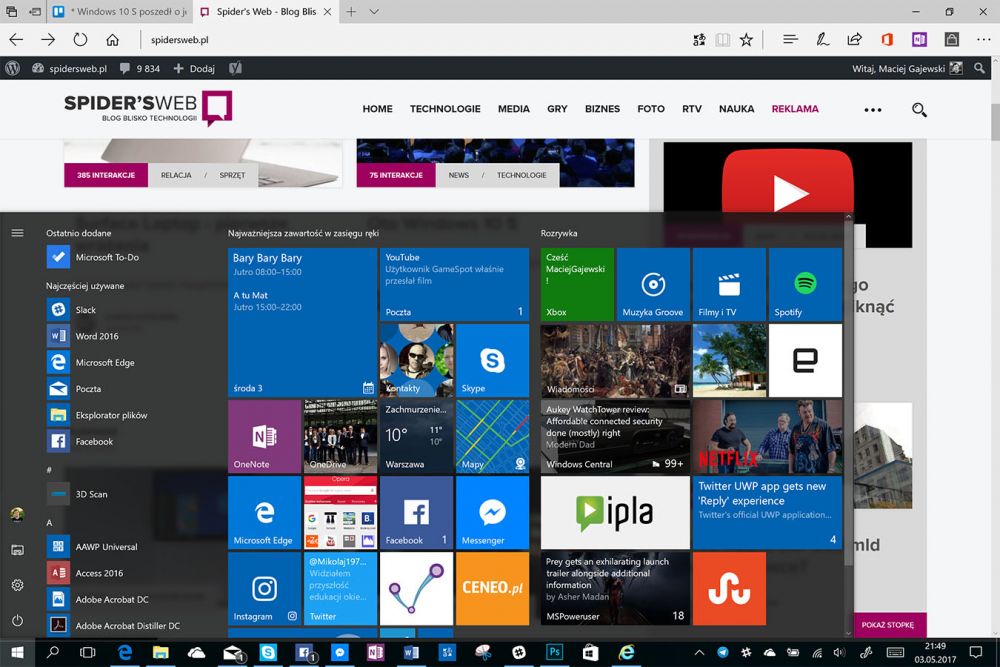Click the Dodaj button in admin bar
The width and height of the screenshot is (1000, 667).
[195, 68]
